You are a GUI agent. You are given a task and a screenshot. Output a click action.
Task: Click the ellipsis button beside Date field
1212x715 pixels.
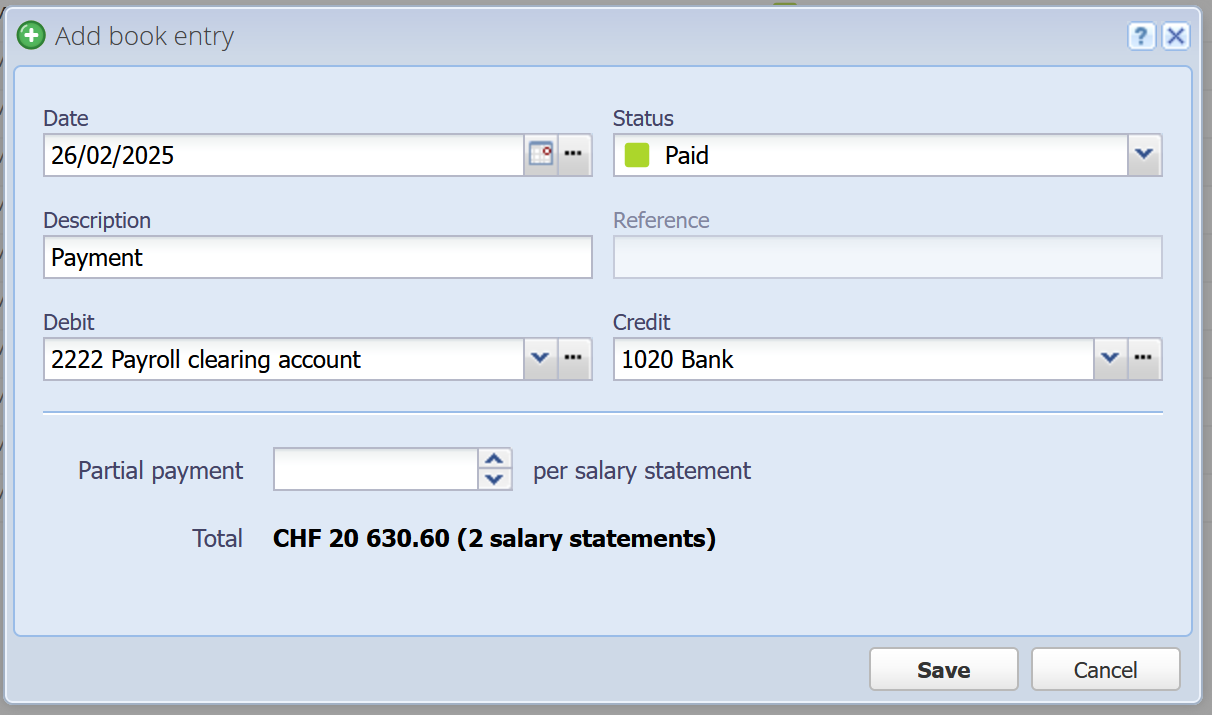[574, 155]
